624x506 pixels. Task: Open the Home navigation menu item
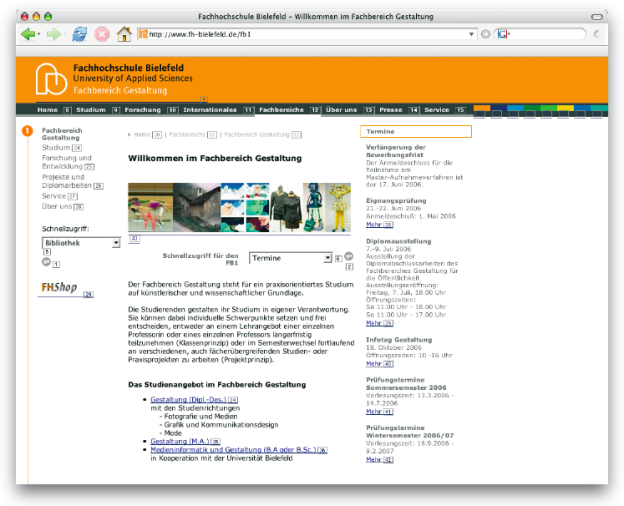[47, 110]
